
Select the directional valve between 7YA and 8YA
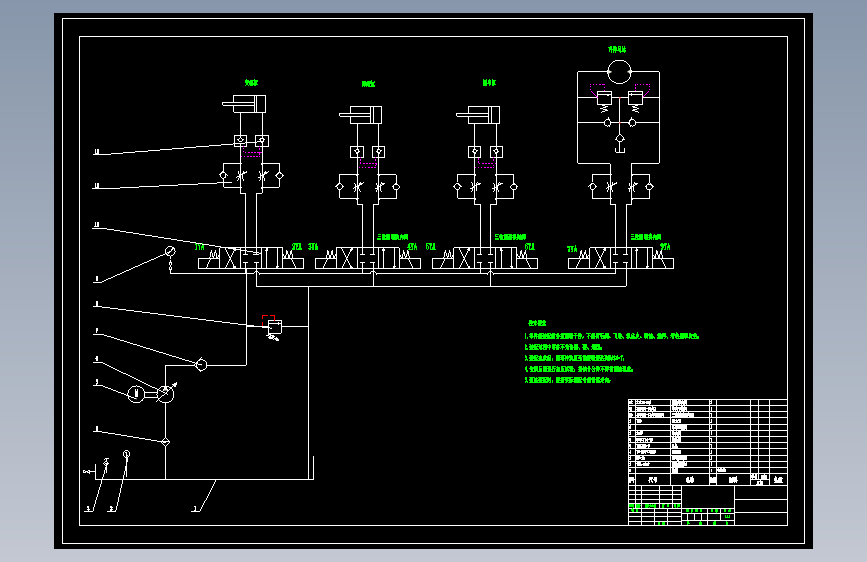[621, 258]
